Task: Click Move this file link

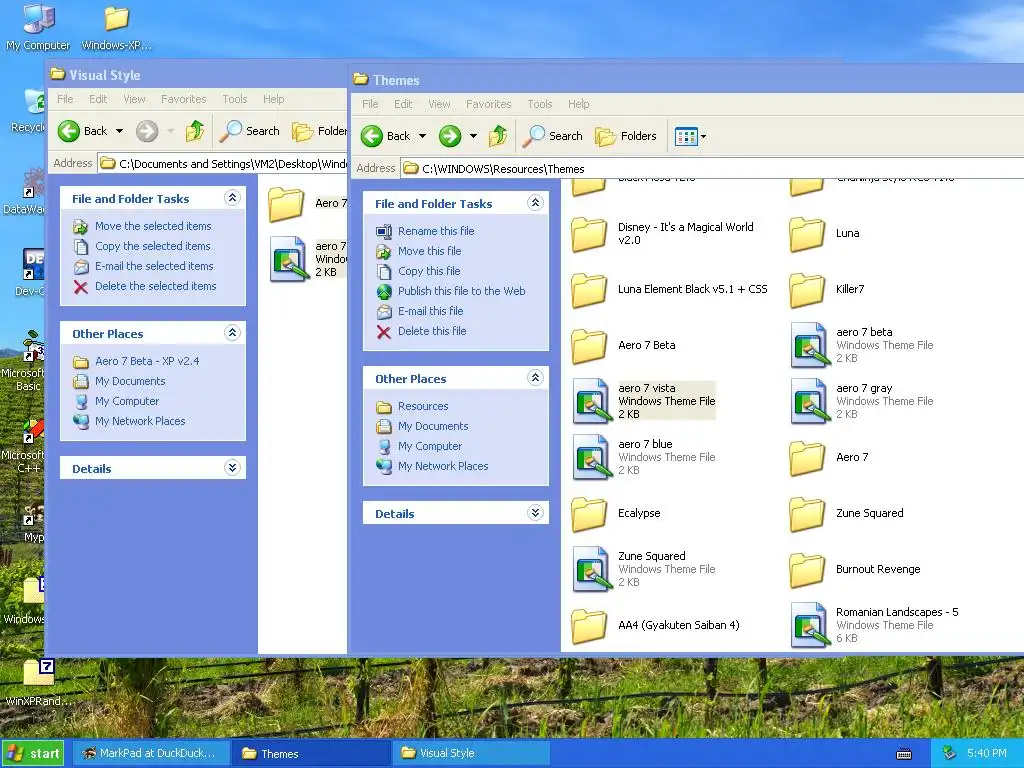Action: pyautogui.click(x=429, y=251)
